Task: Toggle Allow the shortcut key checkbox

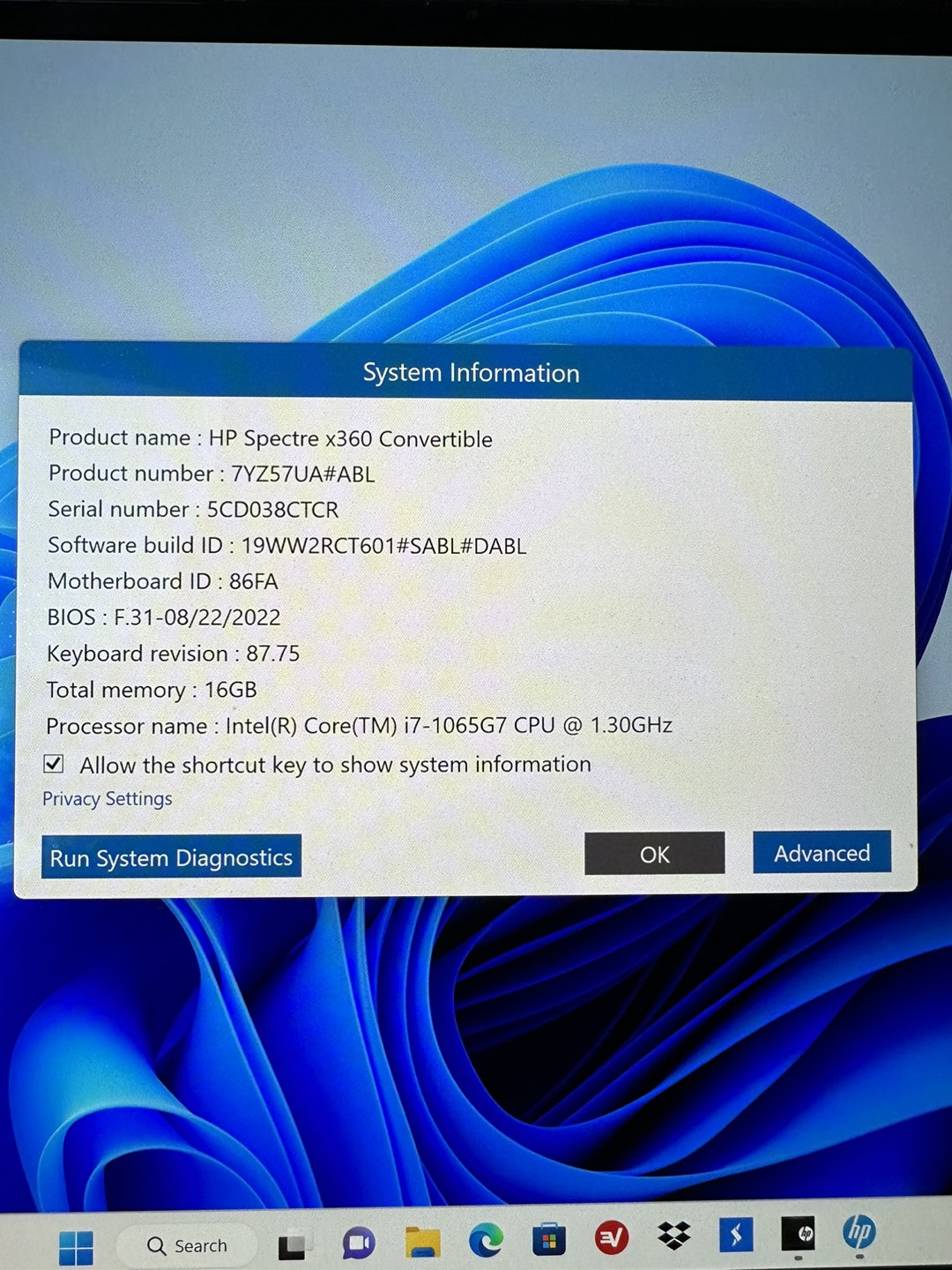Action: (54, 764)
